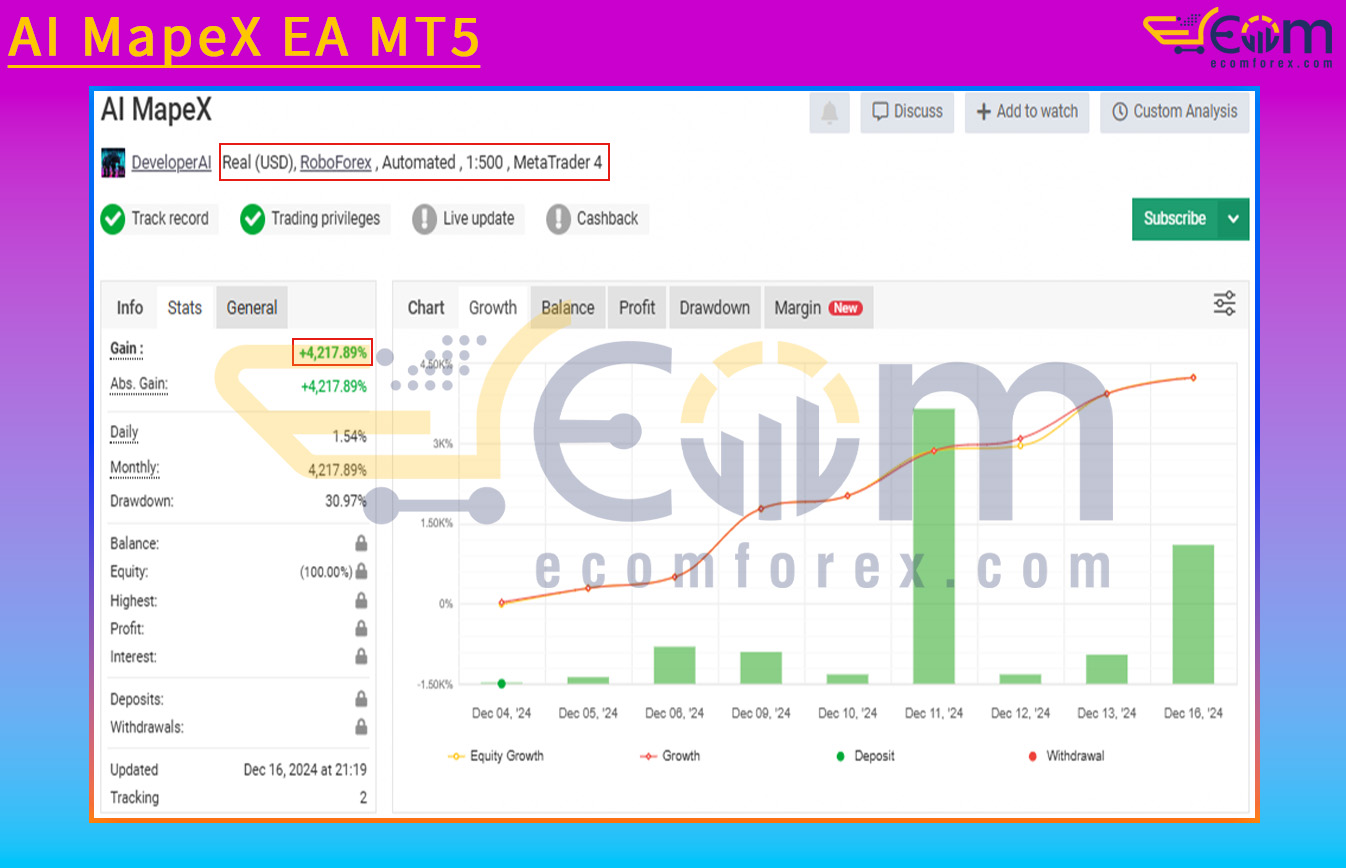Screen dimensions: 1346x868
Task: Click the Updated Dec 16, 2024 timestamp
Action: click(305, 770)
